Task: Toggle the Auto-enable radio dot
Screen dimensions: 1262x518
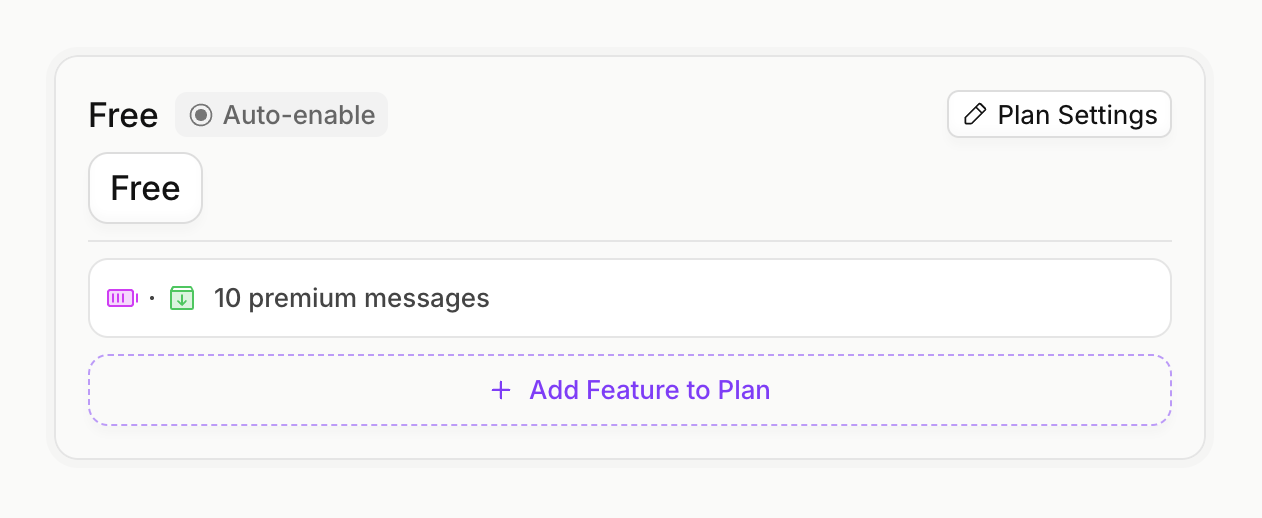Action: pos(201,115)
